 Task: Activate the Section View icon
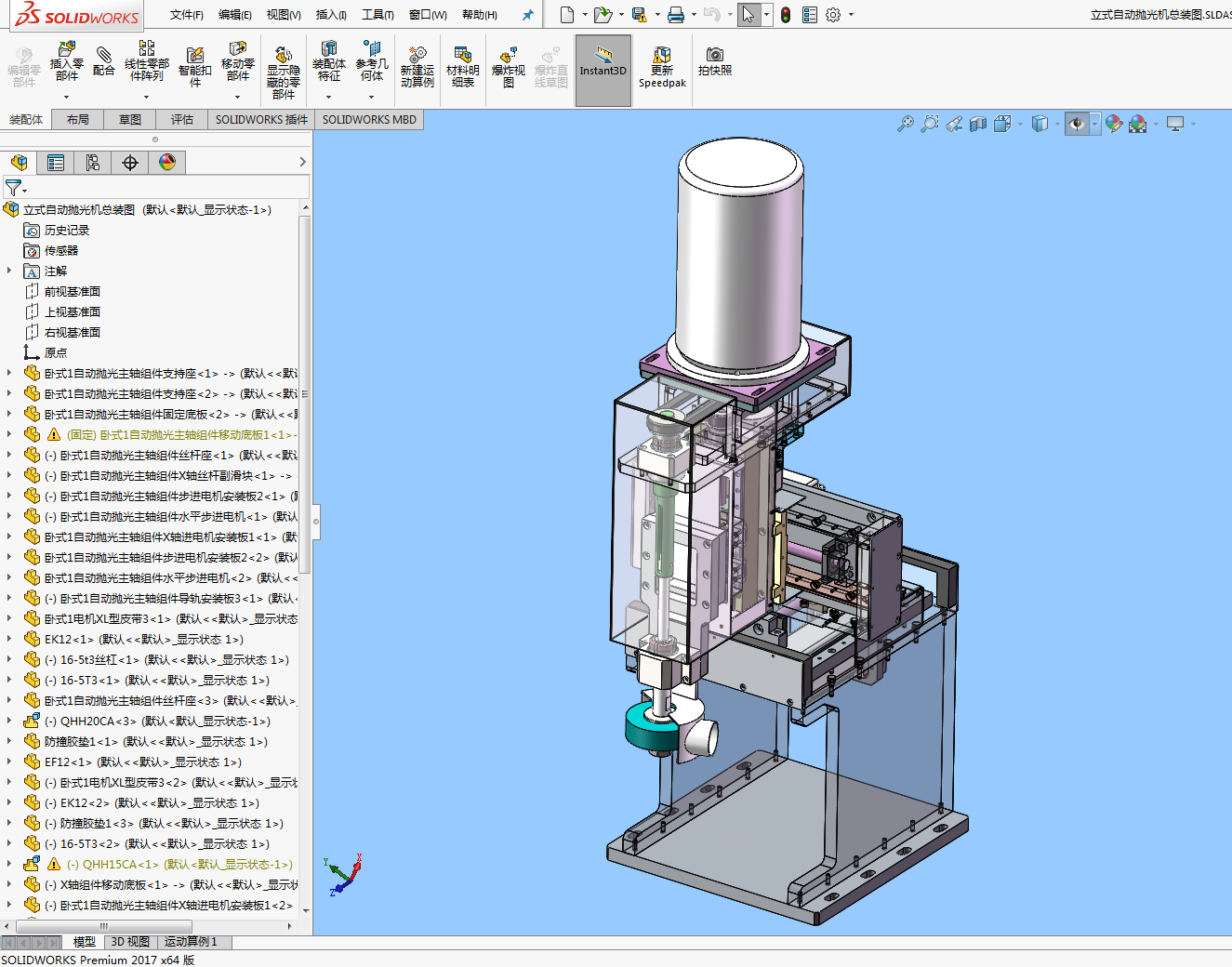tap(977, 124)
